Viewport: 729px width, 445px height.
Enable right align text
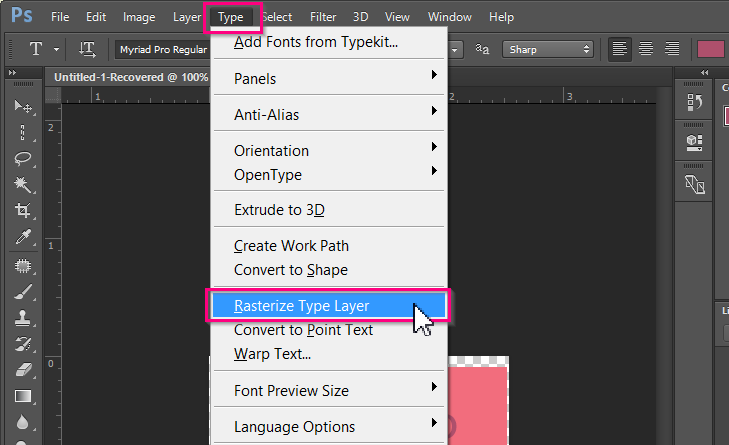coord(672,49)
